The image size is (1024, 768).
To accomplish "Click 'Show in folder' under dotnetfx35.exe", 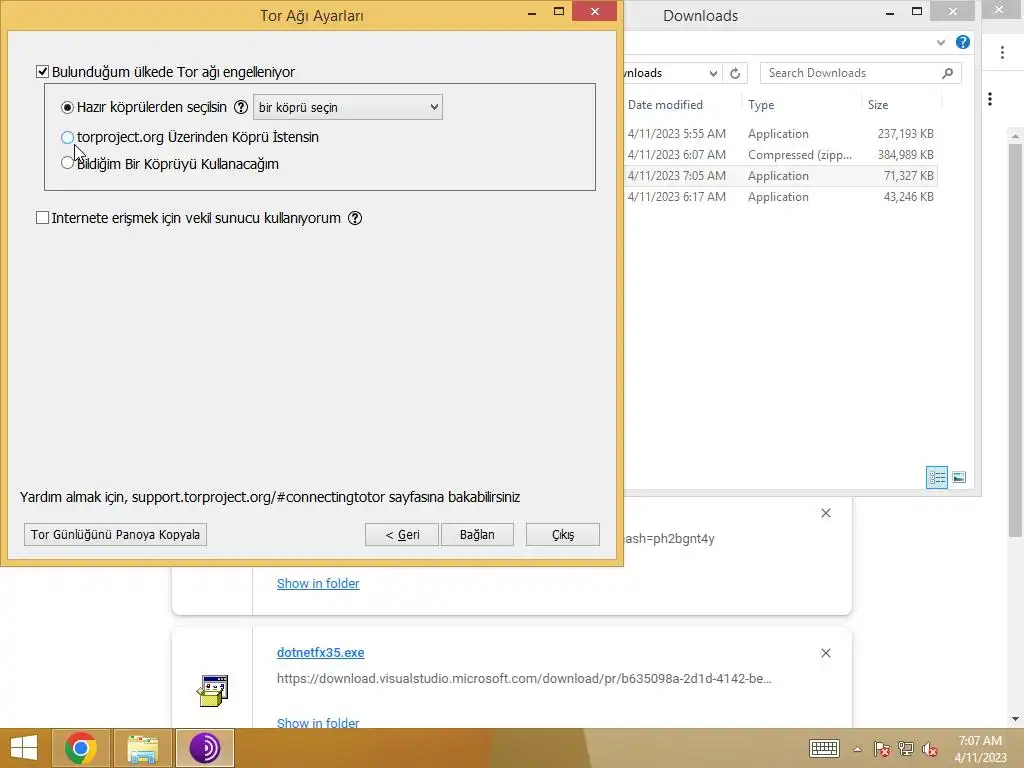I will (x=318, y=722).
